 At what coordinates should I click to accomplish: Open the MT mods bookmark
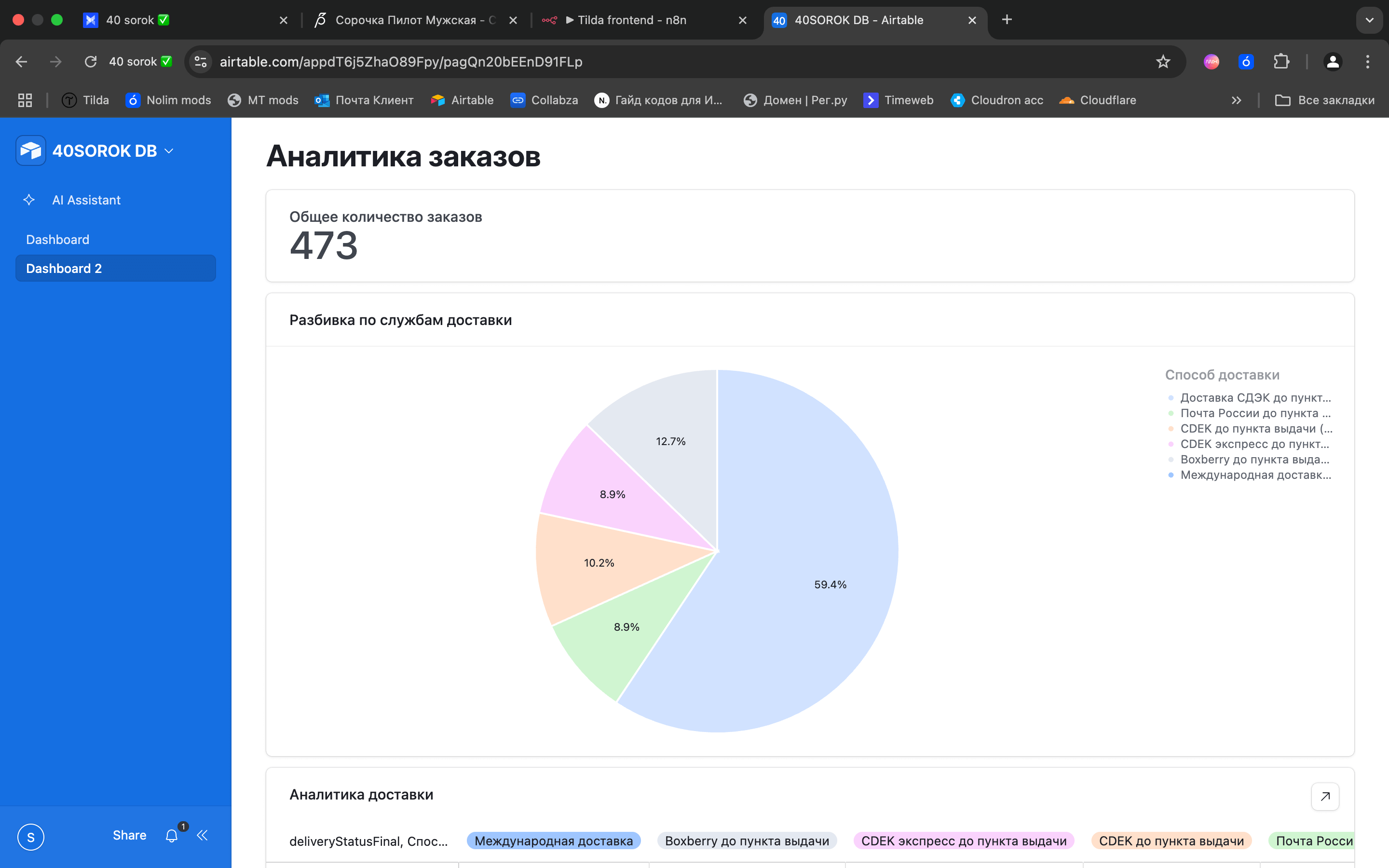(x=263, y=100)
